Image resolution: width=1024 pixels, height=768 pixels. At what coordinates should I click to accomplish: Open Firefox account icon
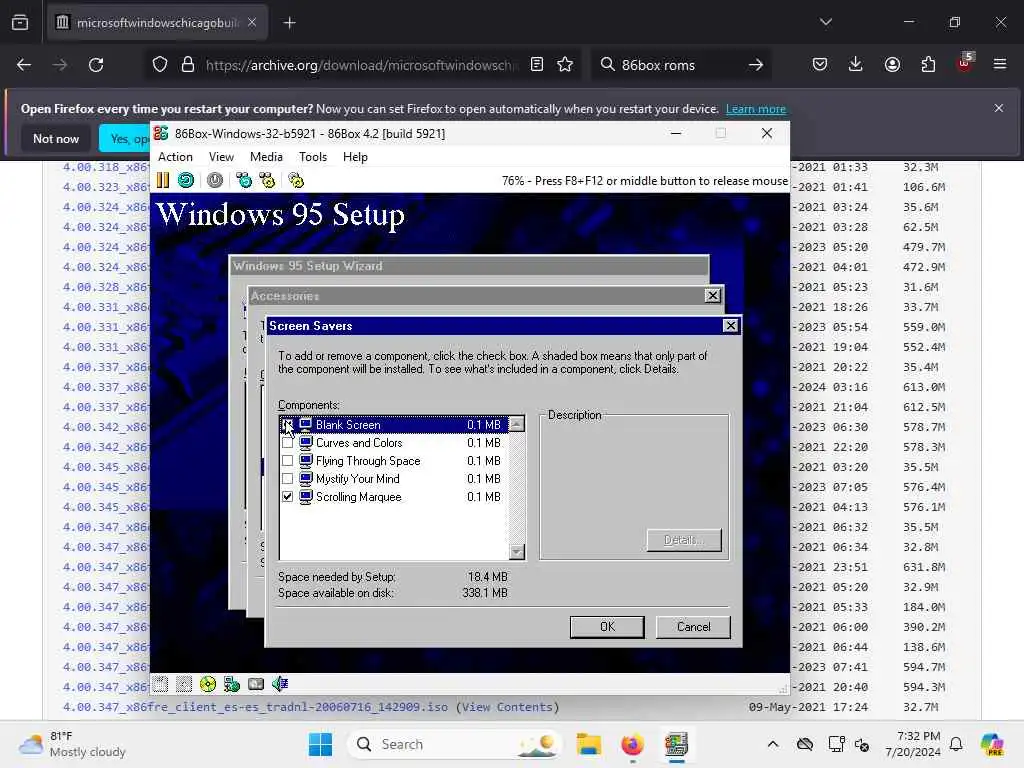click(892, 65)
